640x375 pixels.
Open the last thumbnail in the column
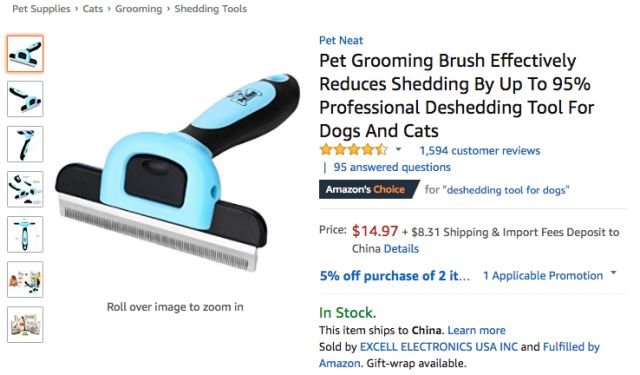point(25,324)
